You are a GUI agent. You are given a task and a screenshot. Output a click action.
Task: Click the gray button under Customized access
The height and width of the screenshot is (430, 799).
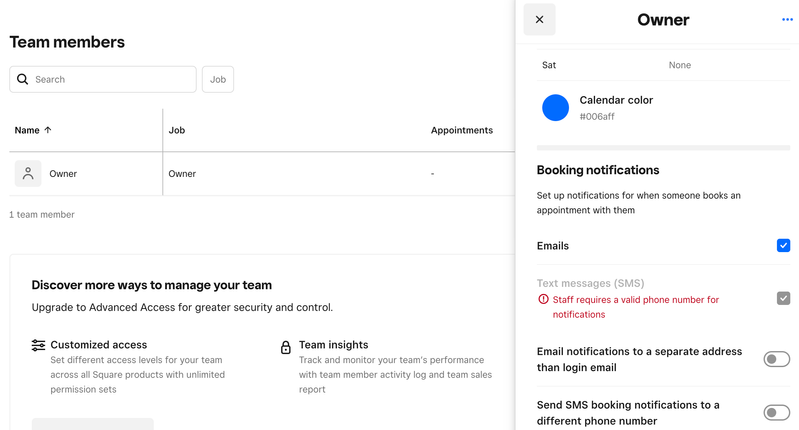coord(92,424)
